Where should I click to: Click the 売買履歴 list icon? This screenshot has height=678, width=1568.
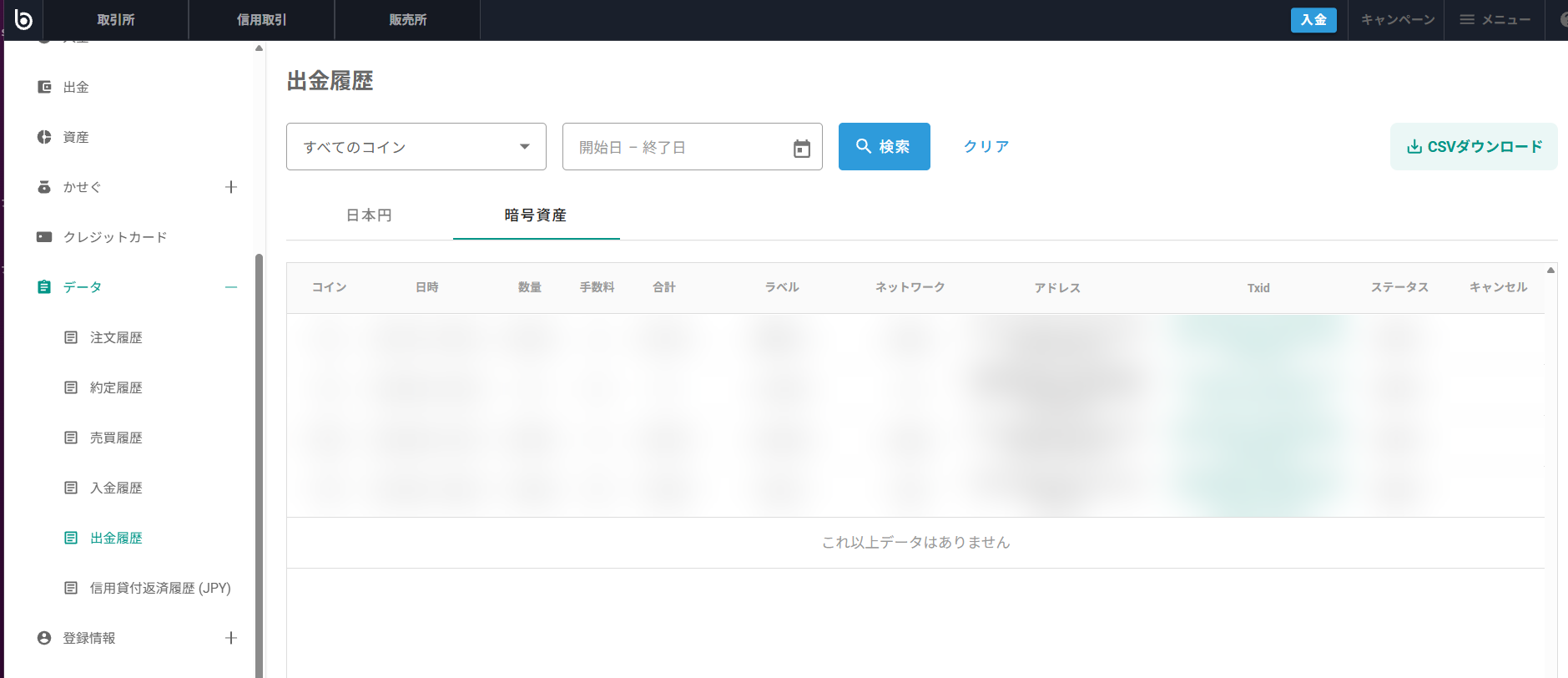click(x=71, y=438)
